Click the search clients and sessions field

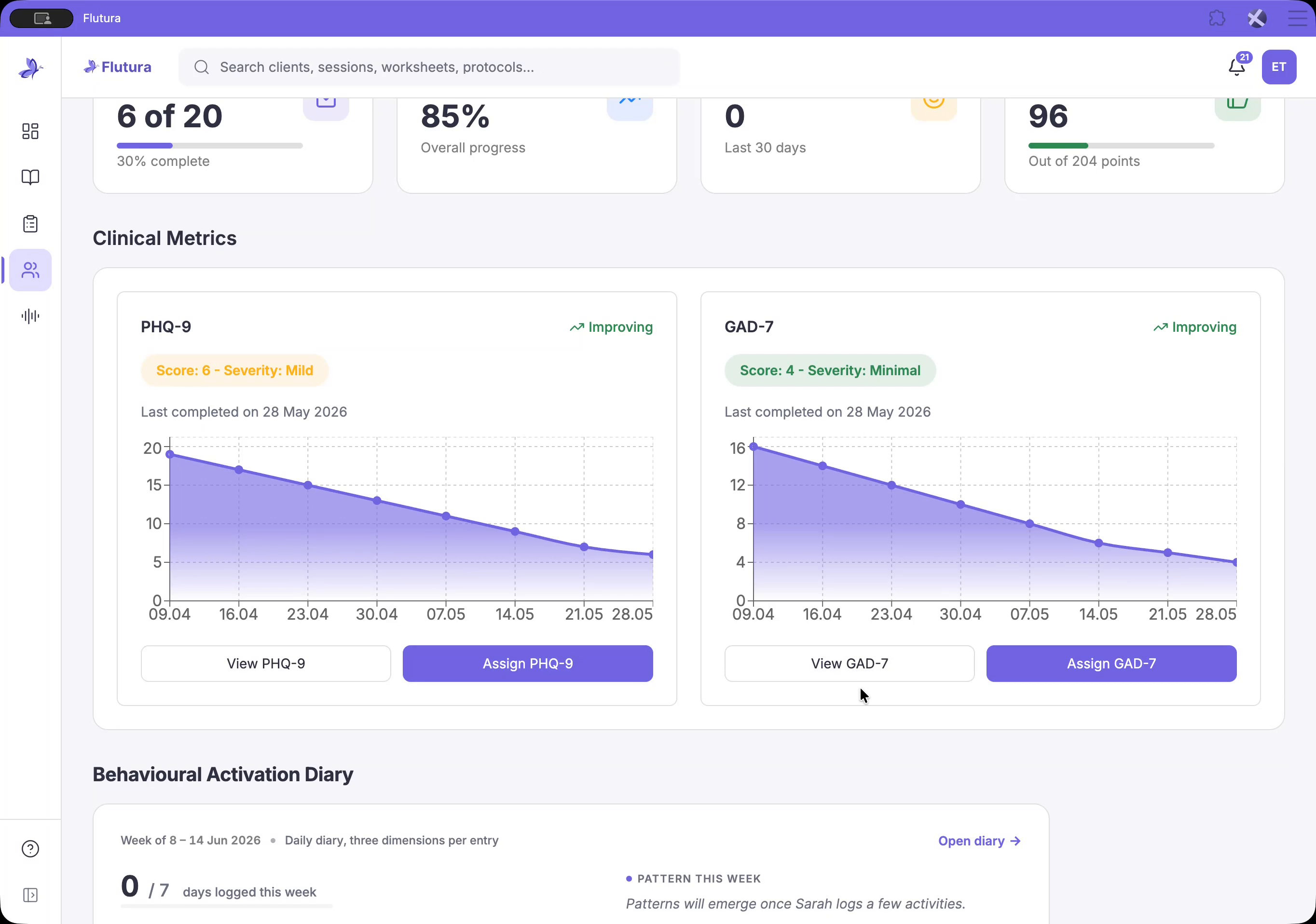[429, 67]
